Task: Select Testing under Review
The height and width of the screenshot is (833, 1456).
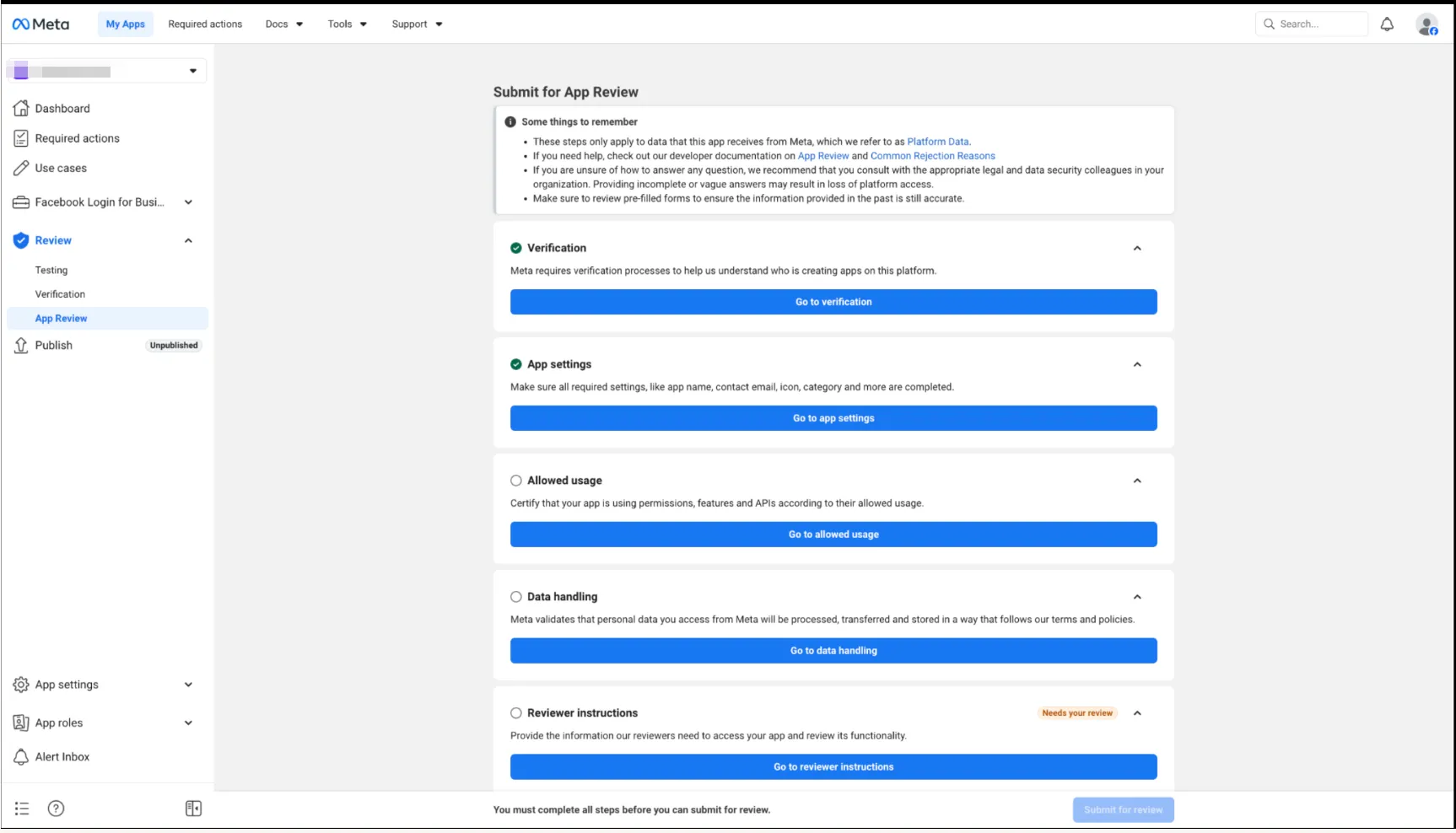Action: point(51,271)
